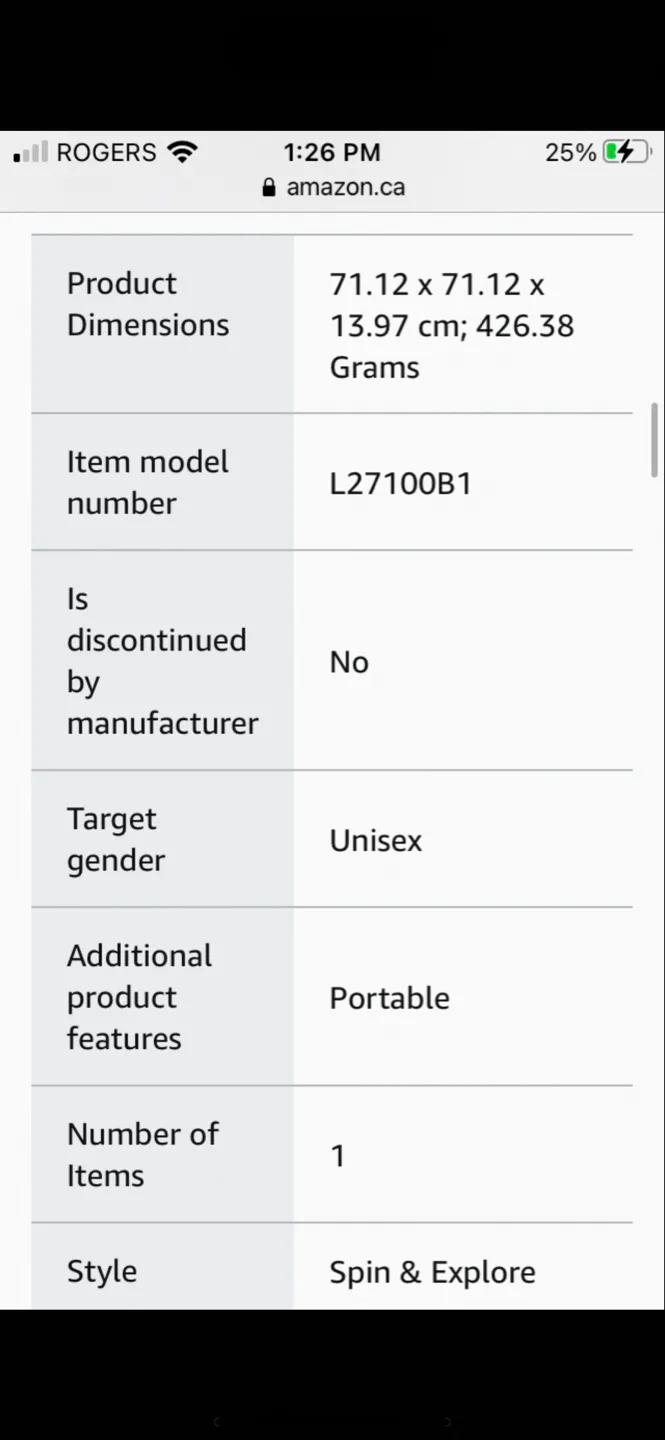This screenshot has height=1440, width=665.
Task: Tap the padlock secure-site icon
Action: point(268,187)
